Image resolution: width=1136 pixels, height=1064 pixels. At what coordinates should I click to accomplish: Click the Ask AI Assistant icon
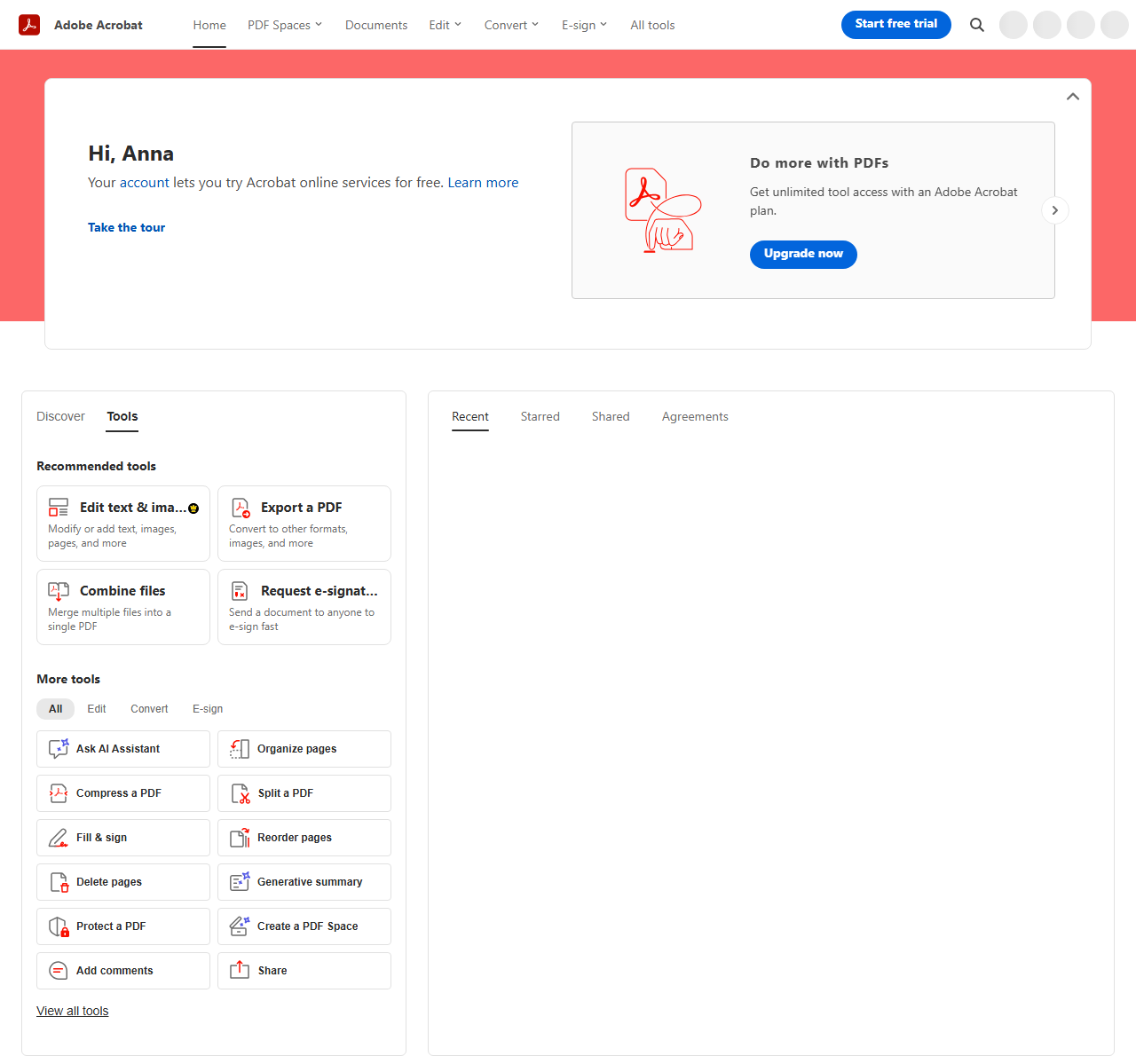(x=59, y=749)
